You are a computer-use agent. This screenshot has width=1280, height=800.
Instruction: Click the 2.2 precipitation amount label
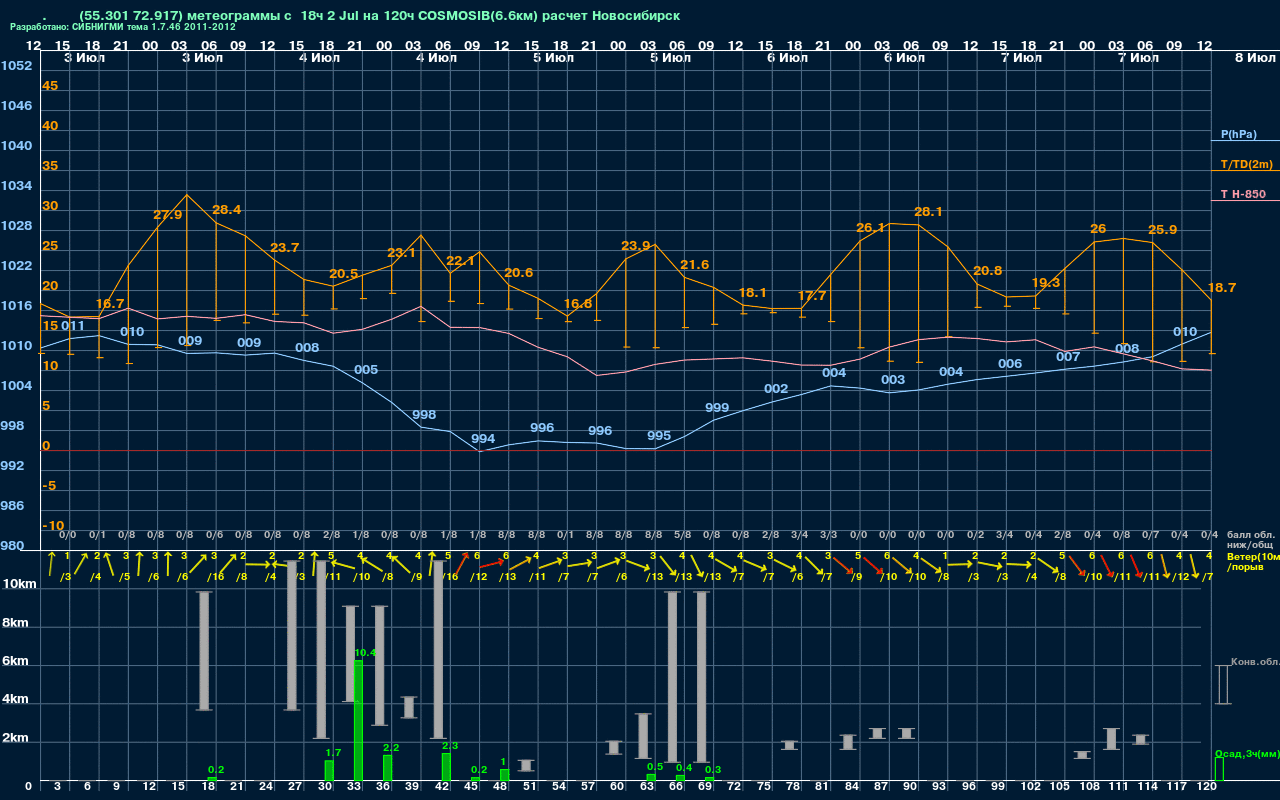(391, 748)
